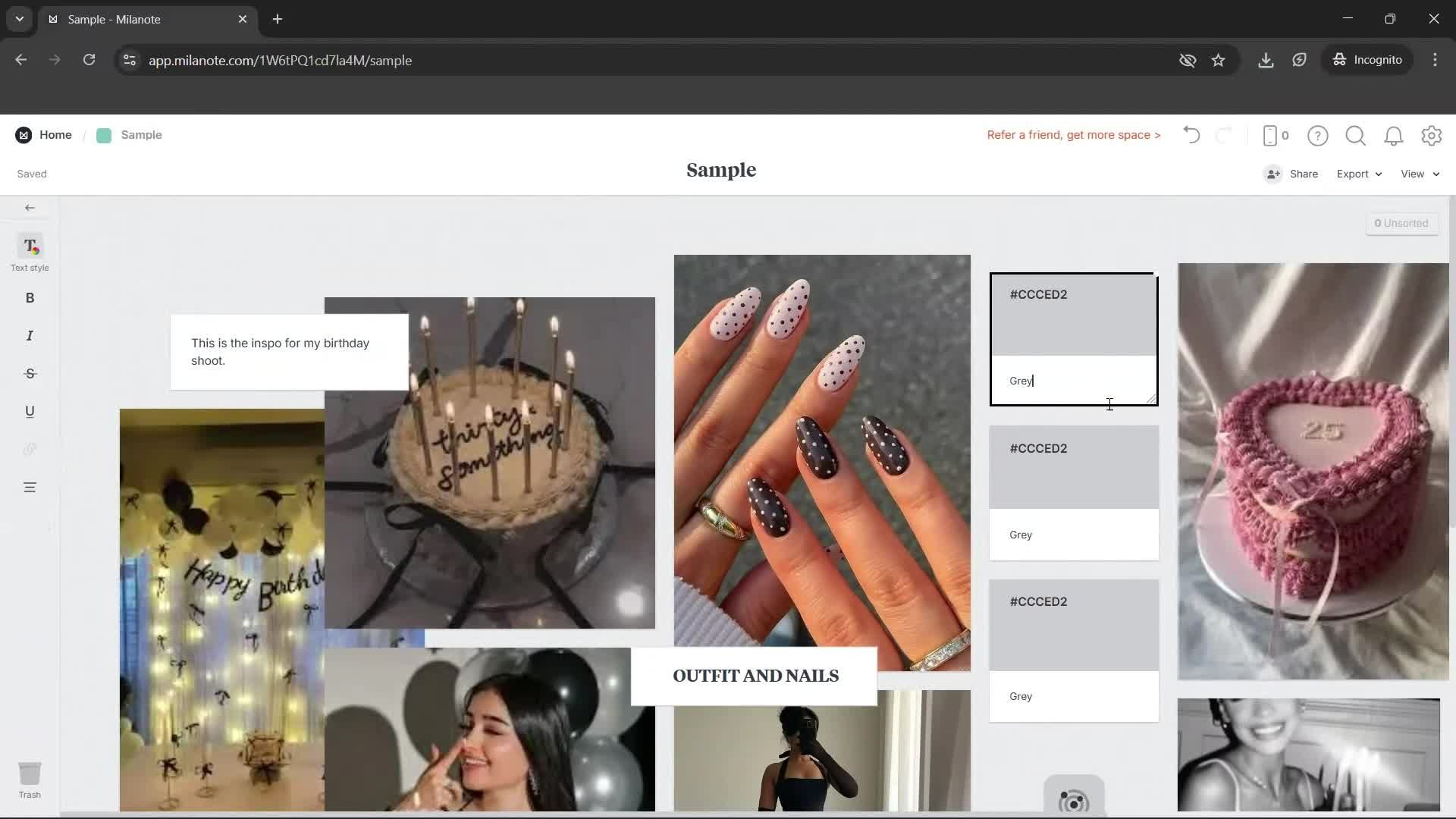Open the browser tab search chevron

19,19
